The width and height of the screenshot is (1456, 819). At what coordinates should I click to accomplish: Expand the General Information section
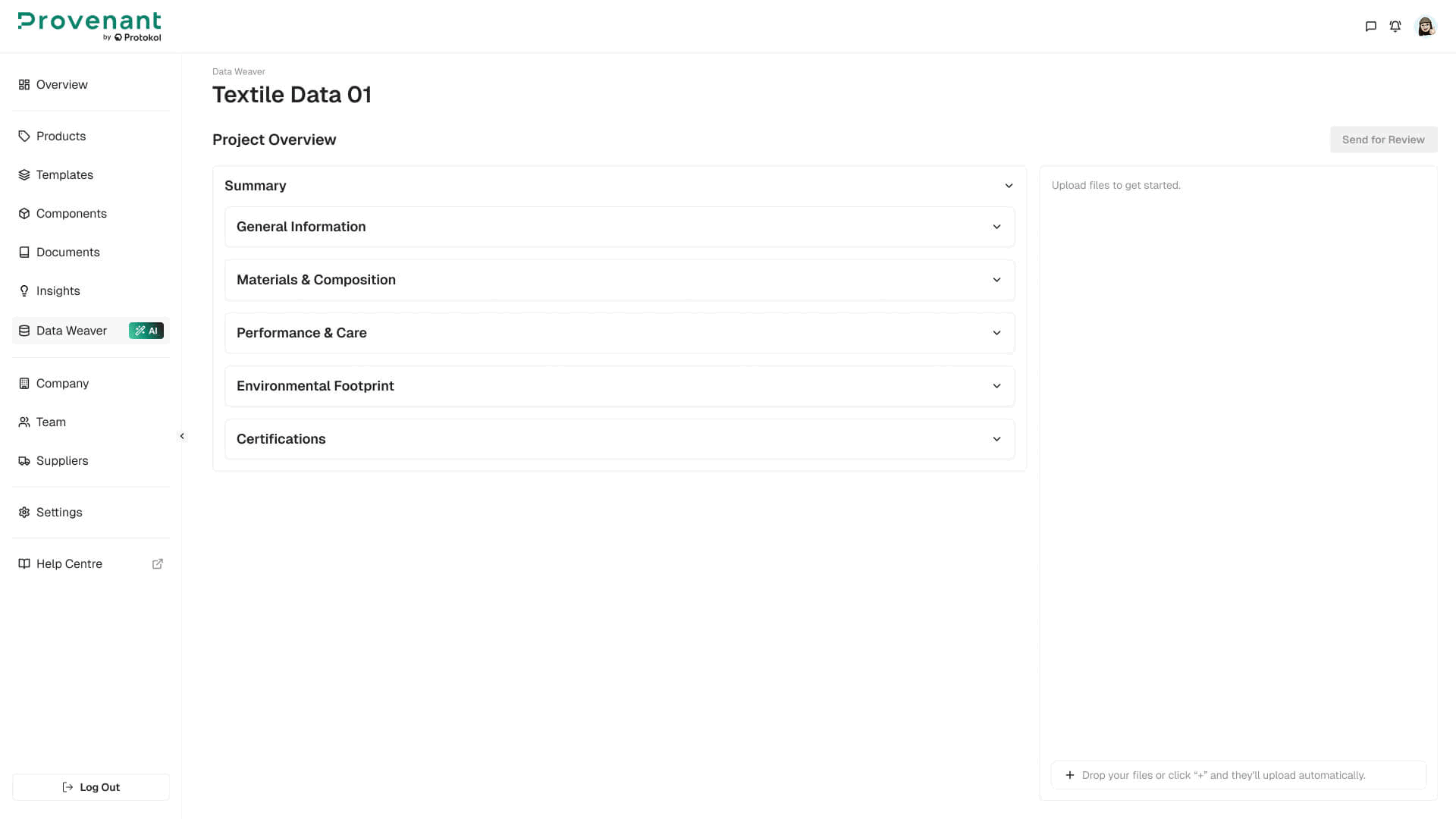click(620, 227)
